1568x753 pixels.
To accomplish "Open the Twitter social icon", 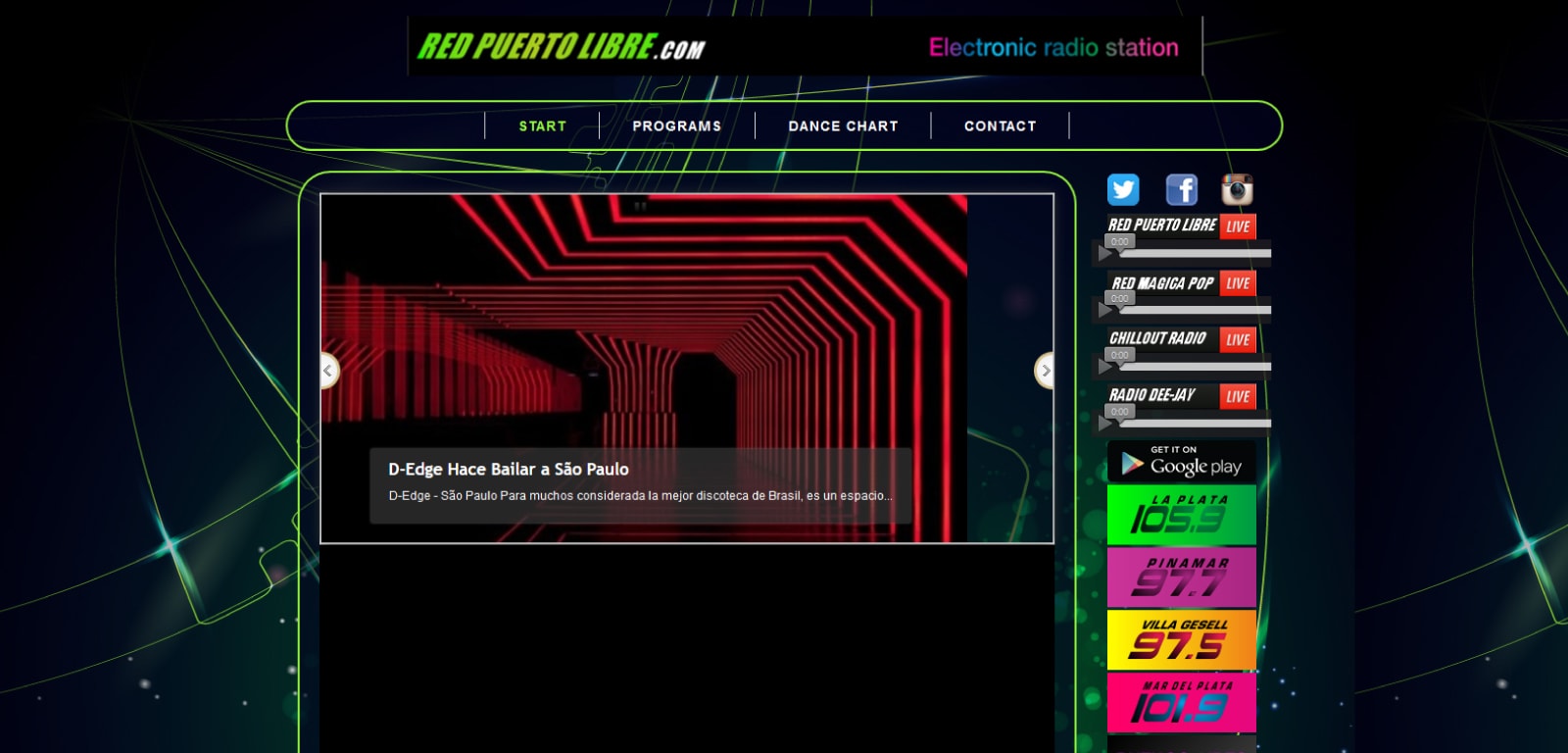I will point(1123,189).
